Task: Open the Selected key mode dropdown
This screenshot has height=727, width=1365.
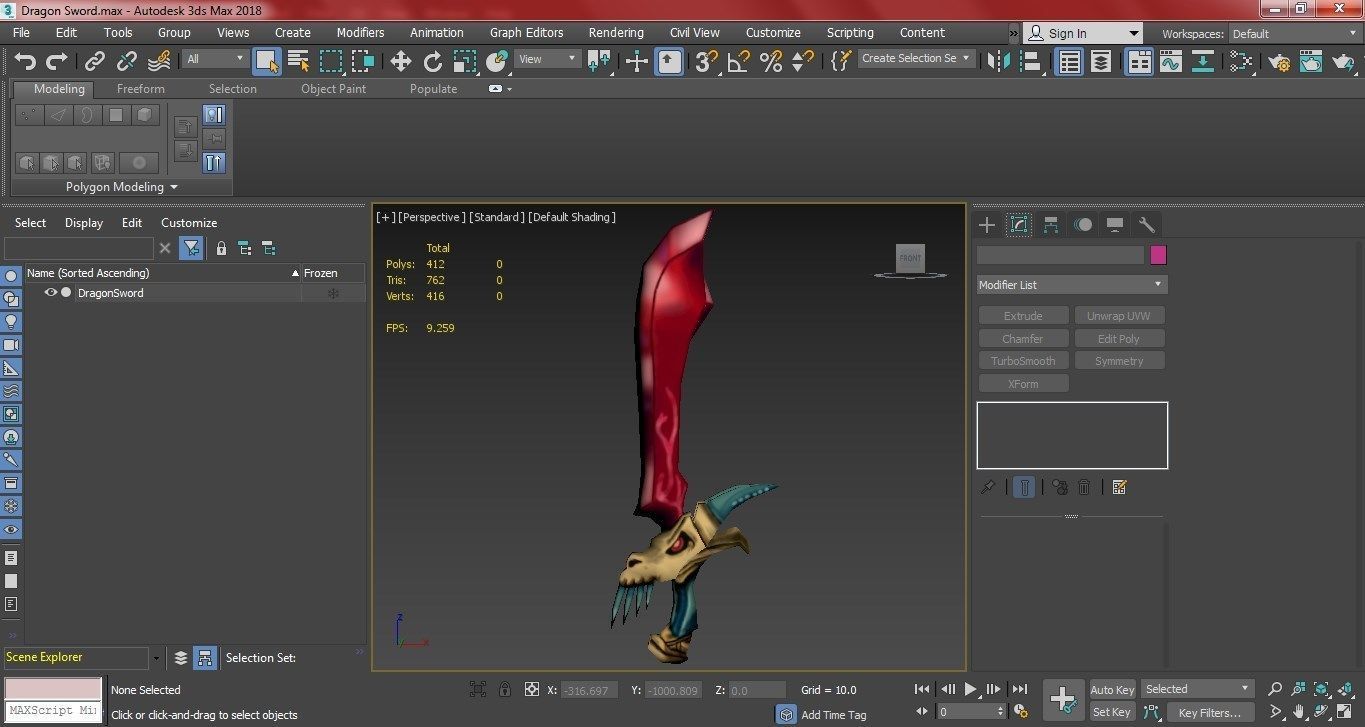Action: point(1198,689)
